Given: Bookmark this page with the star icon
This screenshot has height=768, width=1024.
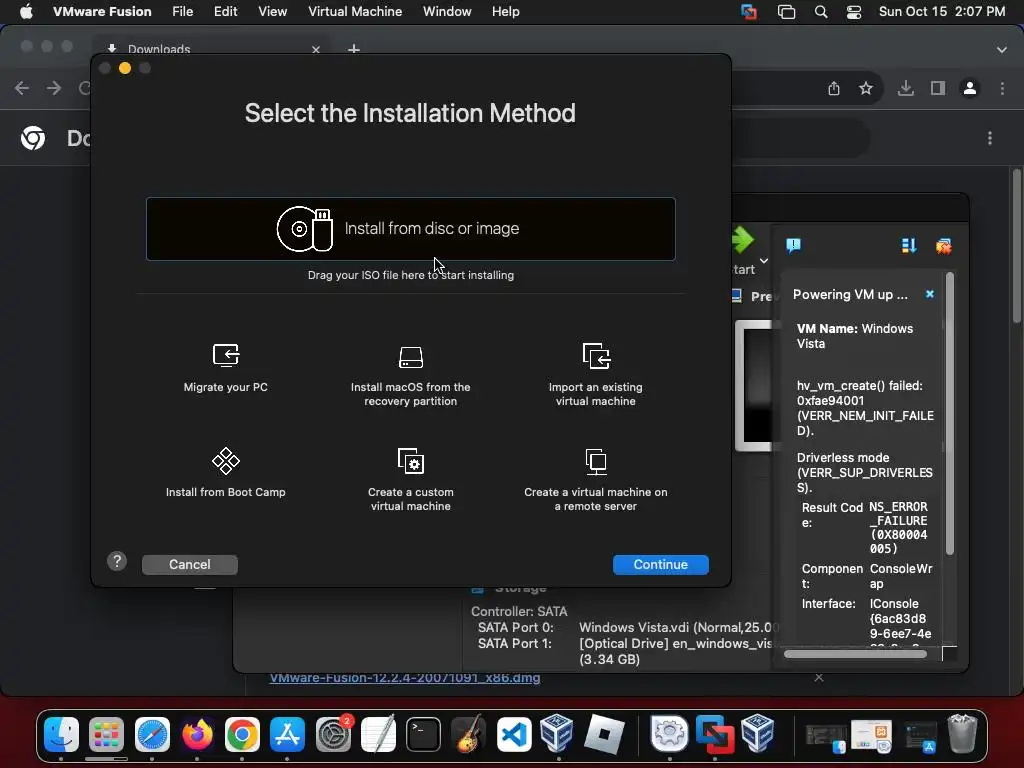Looking at the screenshot, I should click(866, 88).
